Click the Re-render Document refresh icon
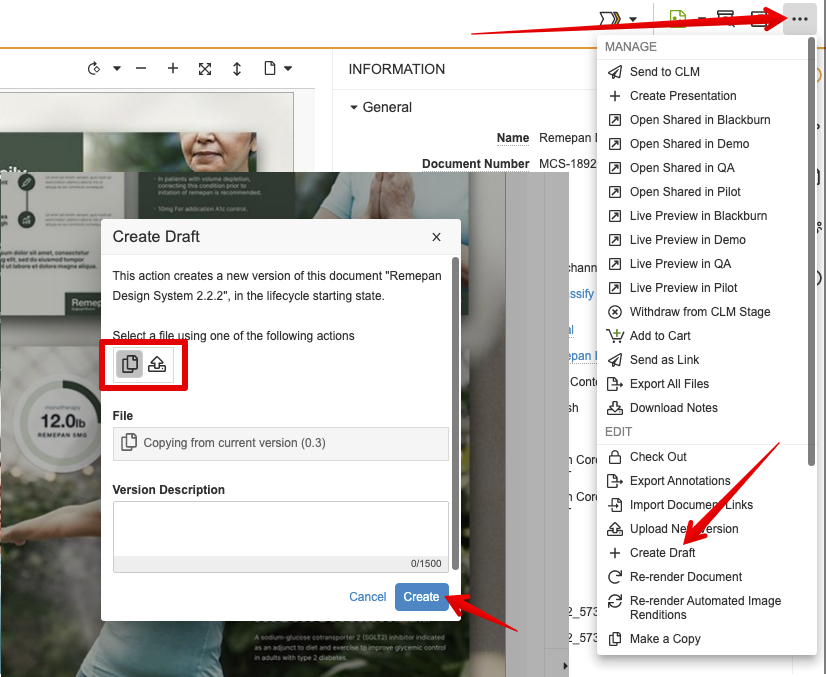Image resolution: width=826 pixels, height=677 pixels. pos(615,577)
